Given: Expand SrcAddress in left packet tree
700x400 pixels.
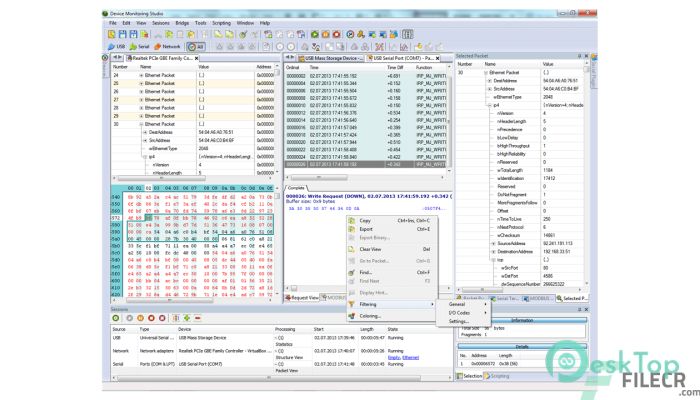Looking at the screenshot, I should 145,140.
